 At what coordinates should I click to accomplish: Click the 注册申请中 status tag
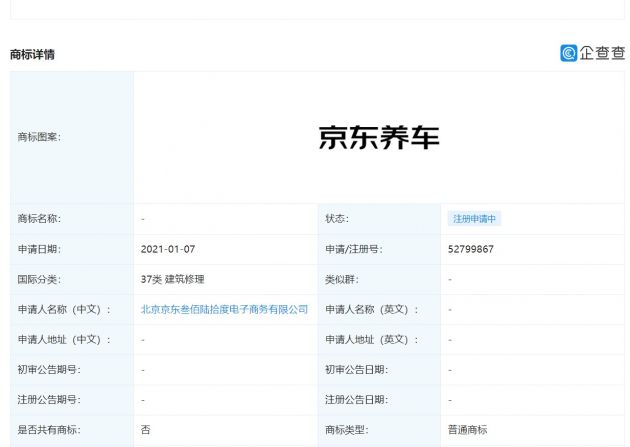(474, 219)
